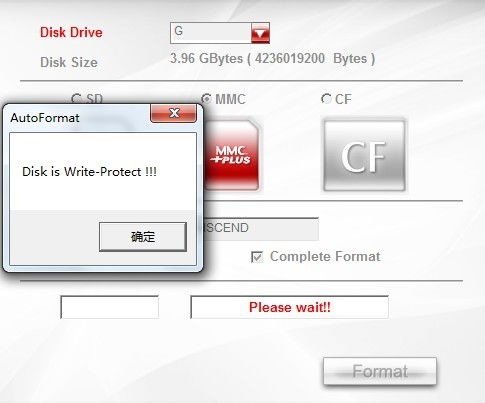485x403 pixels.
Task: Click the AutoFormat dialog title bar
Action: (x=77, y=117)
